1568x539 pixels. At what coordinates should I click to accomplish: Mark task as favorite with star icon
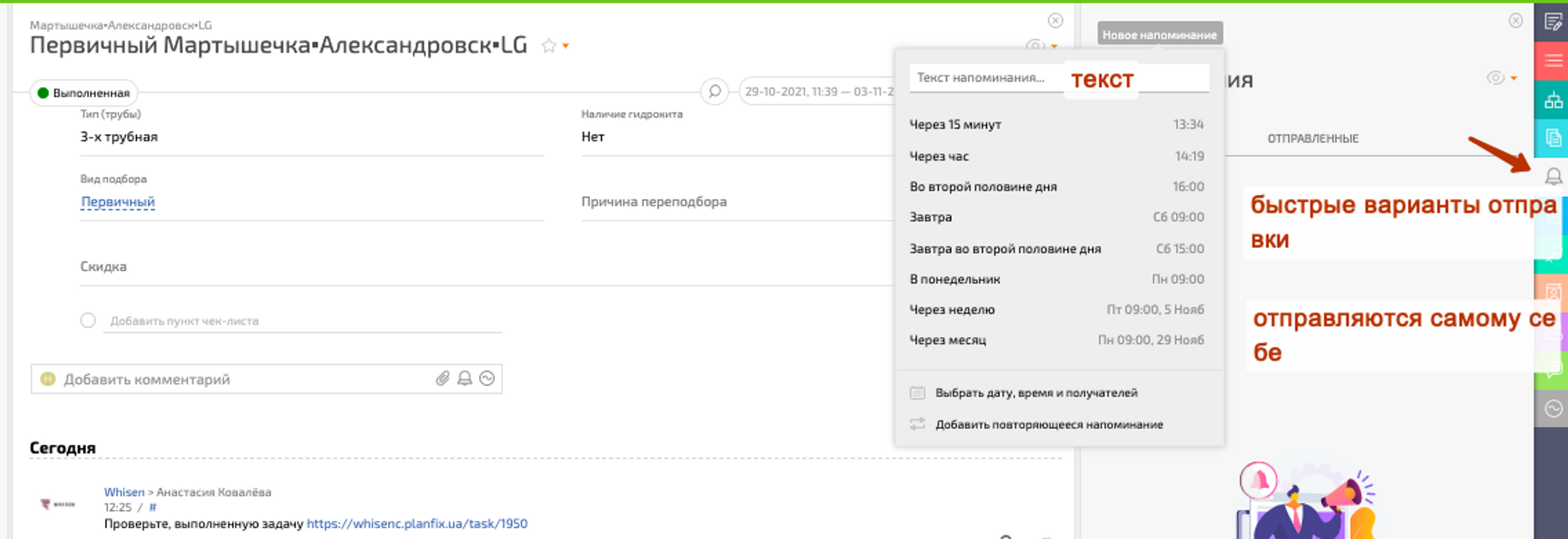[549, 46]
